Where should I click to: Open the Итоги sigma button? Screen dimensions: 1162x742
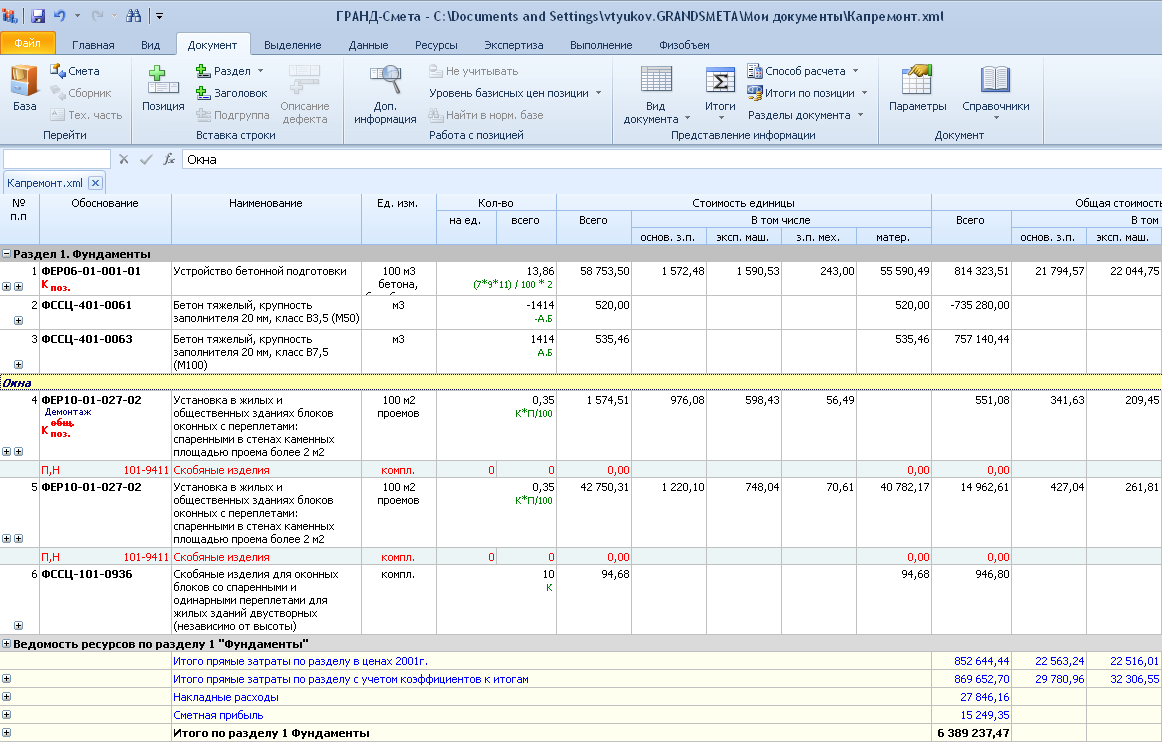(x=720, y=94)
